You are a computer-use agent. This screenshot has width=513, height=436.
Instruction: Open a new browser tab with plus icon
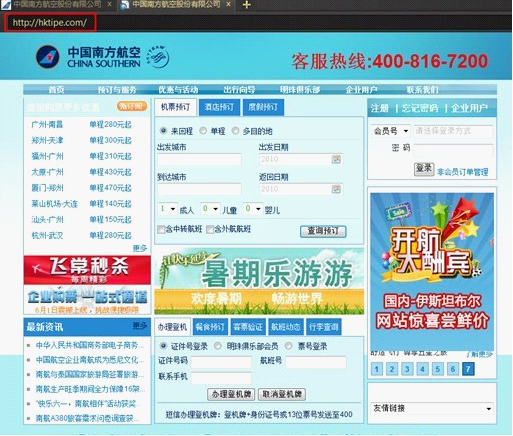coord(247,5)
